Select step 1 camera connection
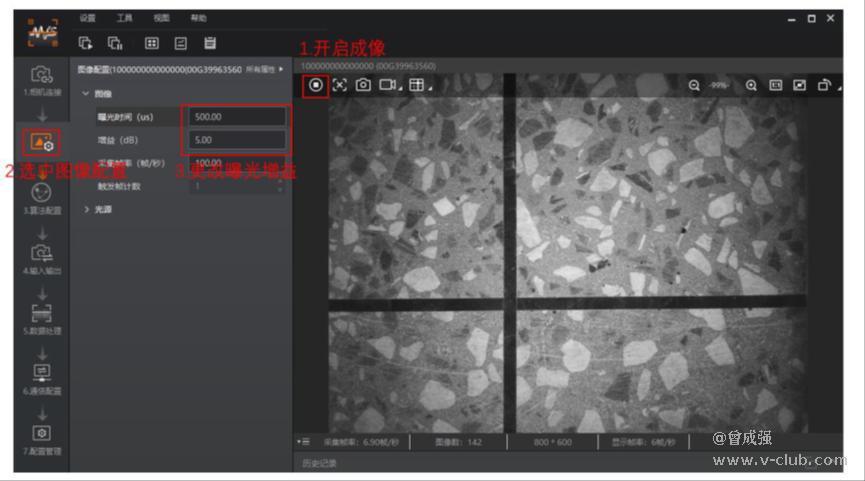Screen dimensions: 865x481 coord(42,81)
